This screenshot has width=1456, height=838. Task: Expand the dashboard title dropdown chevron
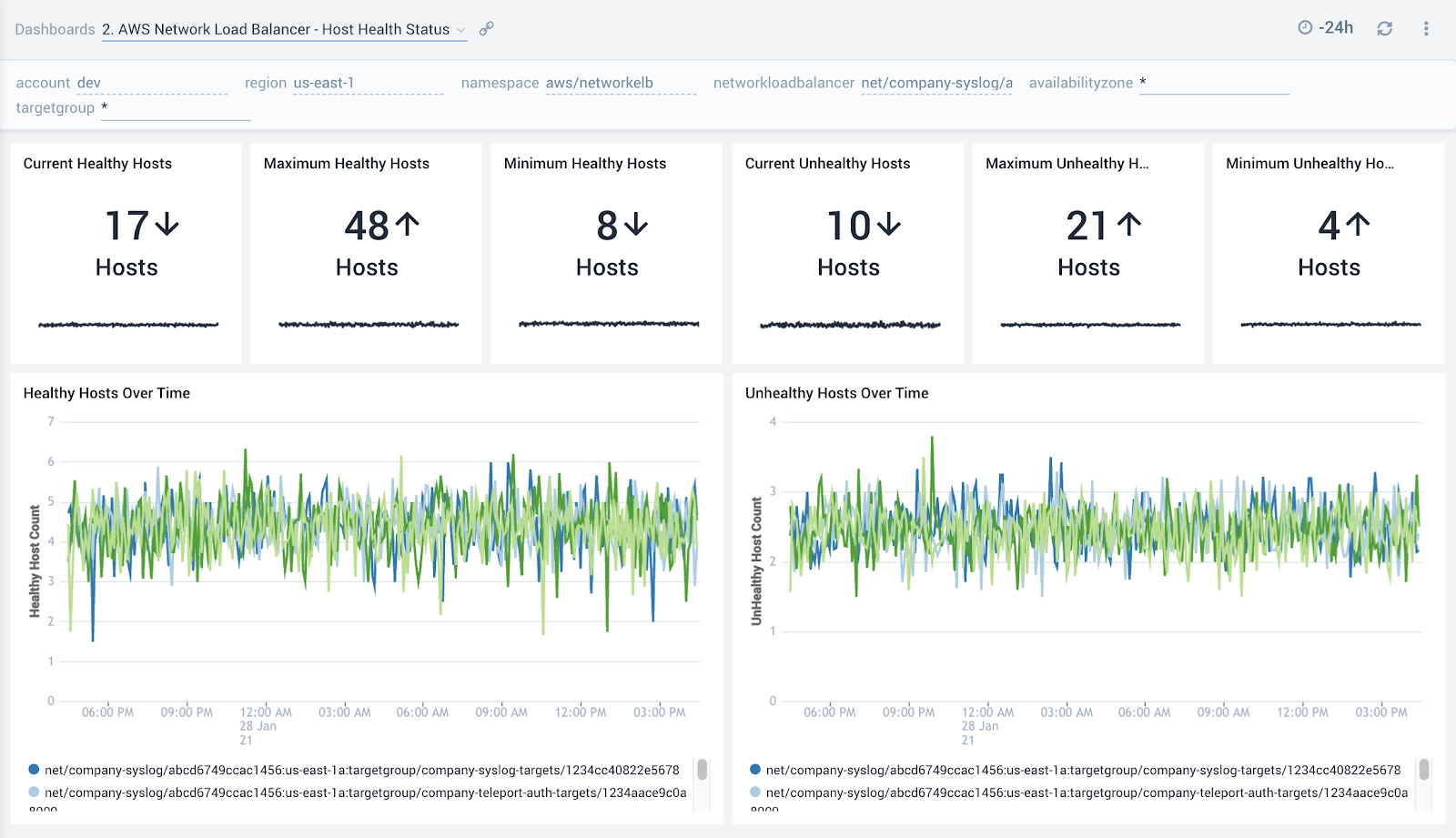[x=463, y=29]
